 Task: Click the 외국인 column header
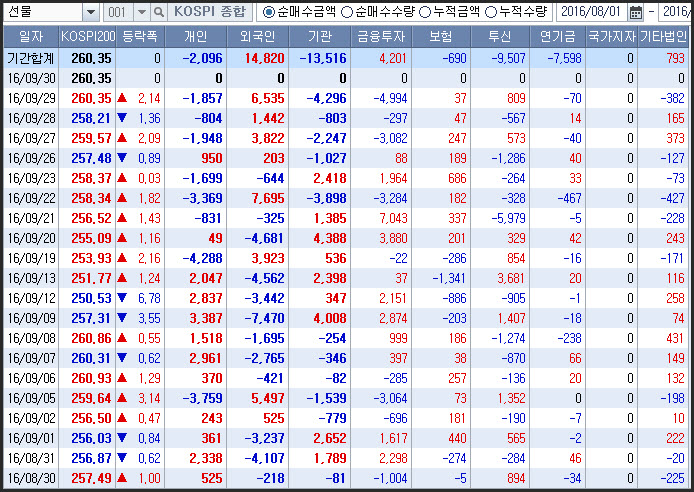258,37
